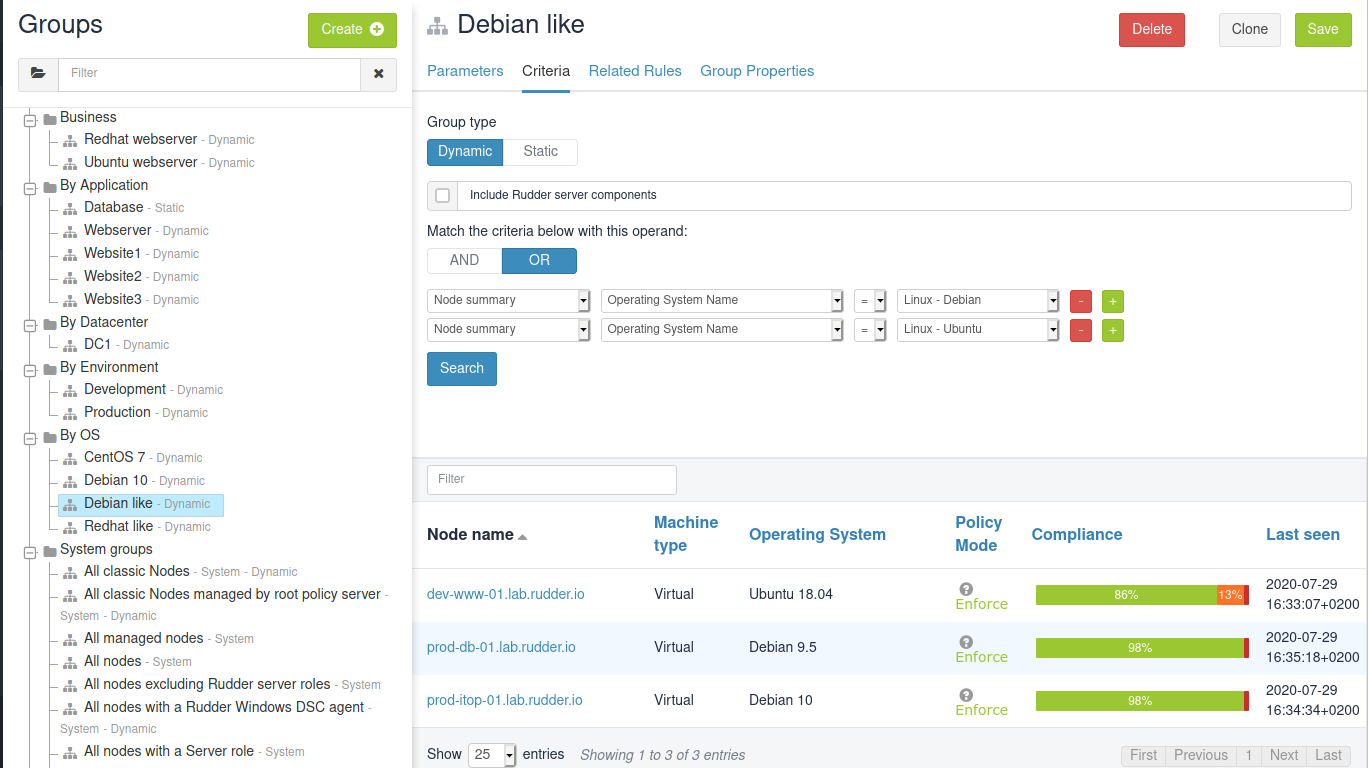Viewport: 1368px width, 768px height.
Task: Enable Include Rudder server components checkbox
Action: 442,196
